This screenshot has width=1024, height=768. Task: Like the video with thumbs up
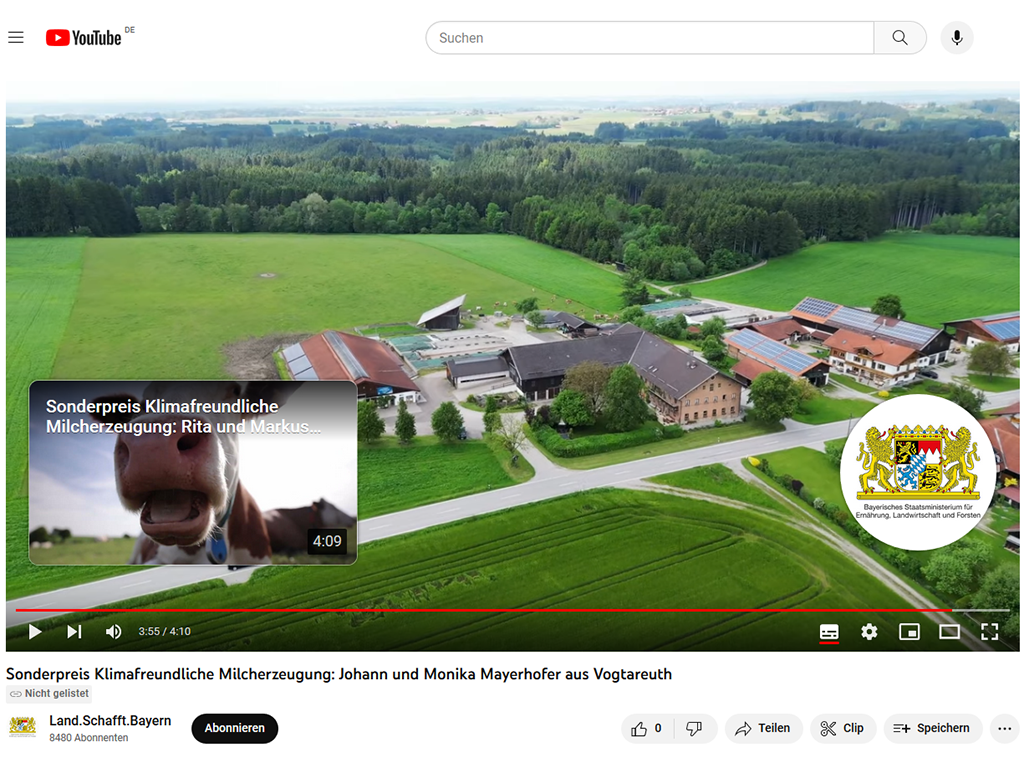pyautogui.click(x=647, y=728)
